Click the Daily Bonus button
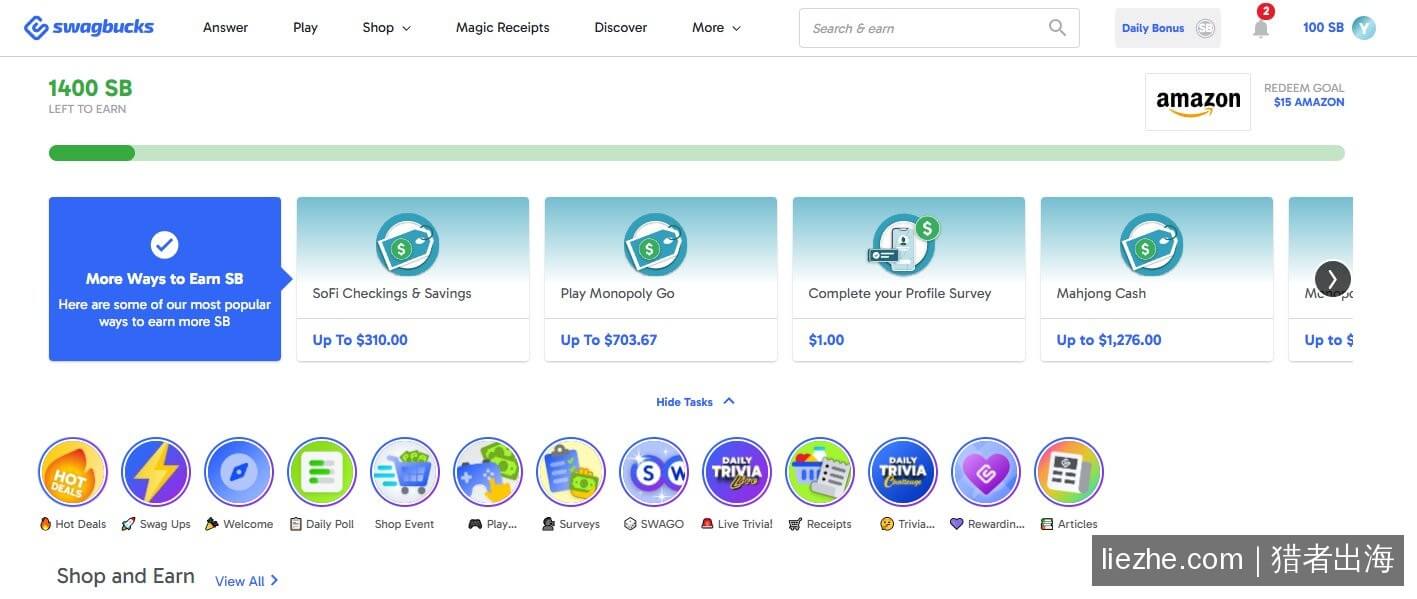 [1168, 28]
